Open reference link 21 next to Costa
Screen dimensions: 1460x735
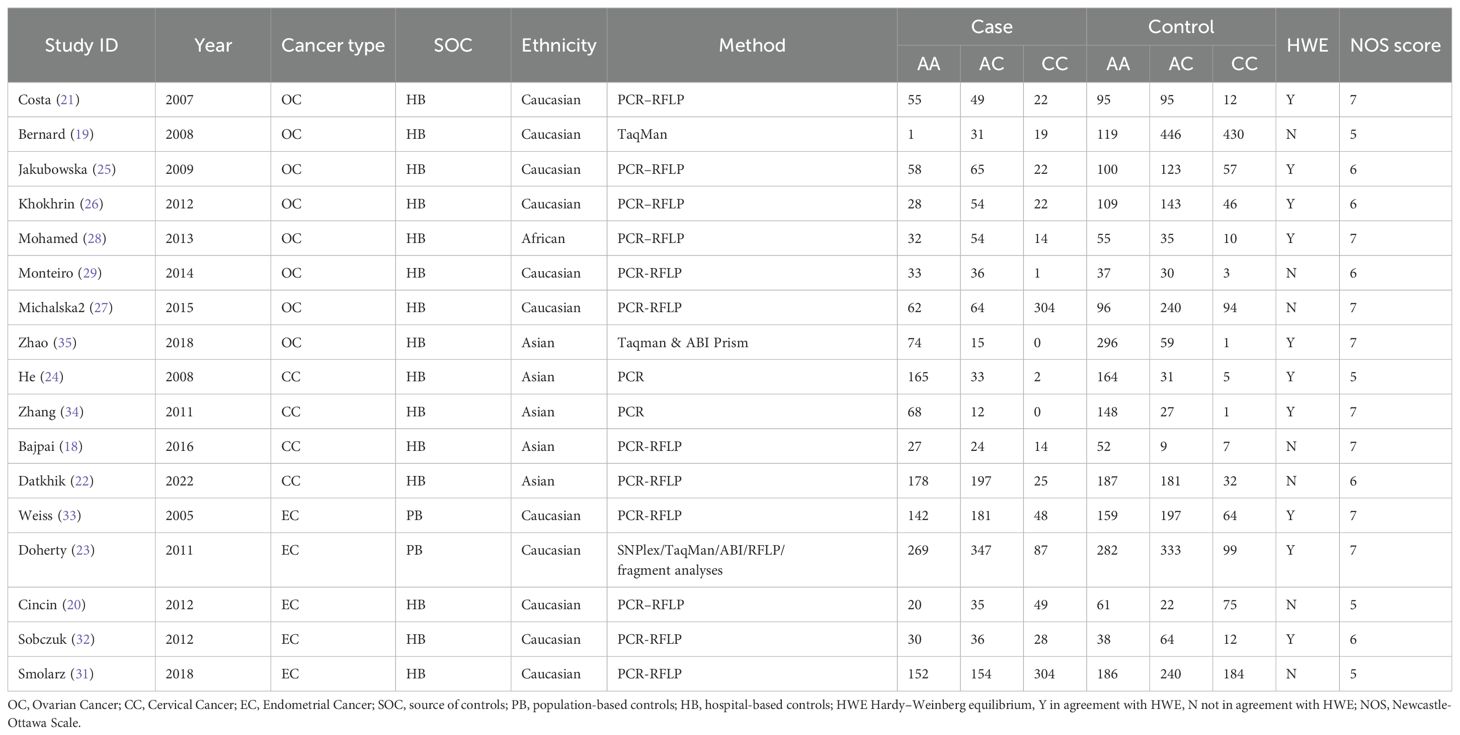click(x=73, y=100)
